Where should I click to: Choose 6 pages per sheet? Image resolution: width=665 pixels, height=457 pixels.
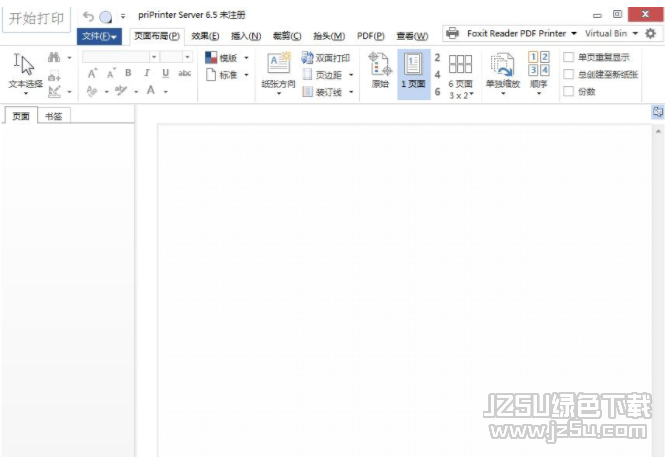click(437, 92)
